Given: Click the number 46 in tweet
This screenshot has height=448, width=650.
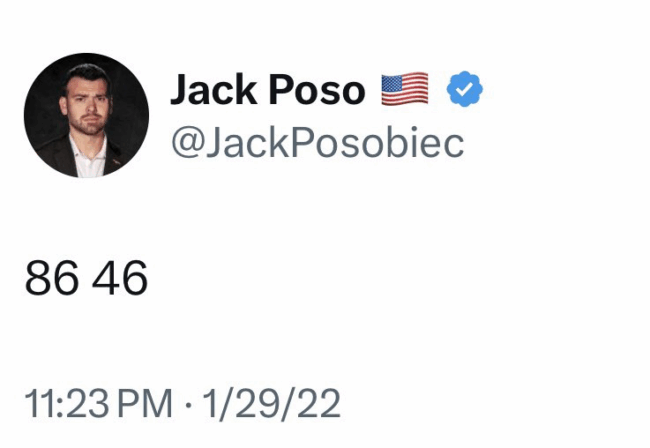Looking at the screenshot, I should tap(120, 278).
